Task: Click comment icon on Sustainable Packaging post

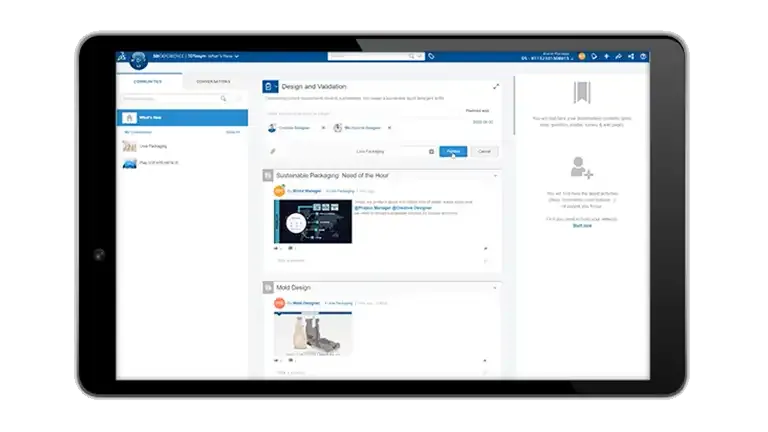Action: coord(290,248)
